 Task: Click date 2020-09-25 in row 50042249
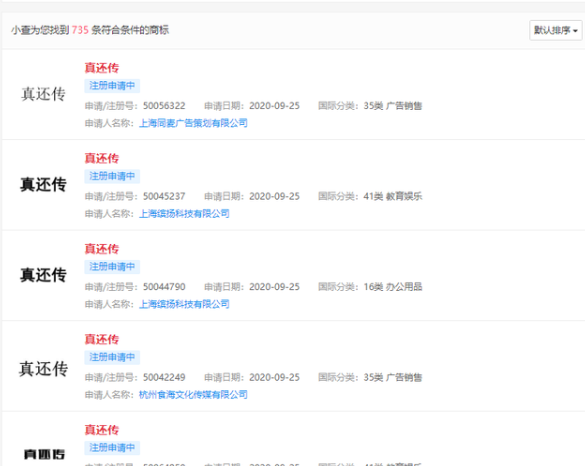(275, 378)
